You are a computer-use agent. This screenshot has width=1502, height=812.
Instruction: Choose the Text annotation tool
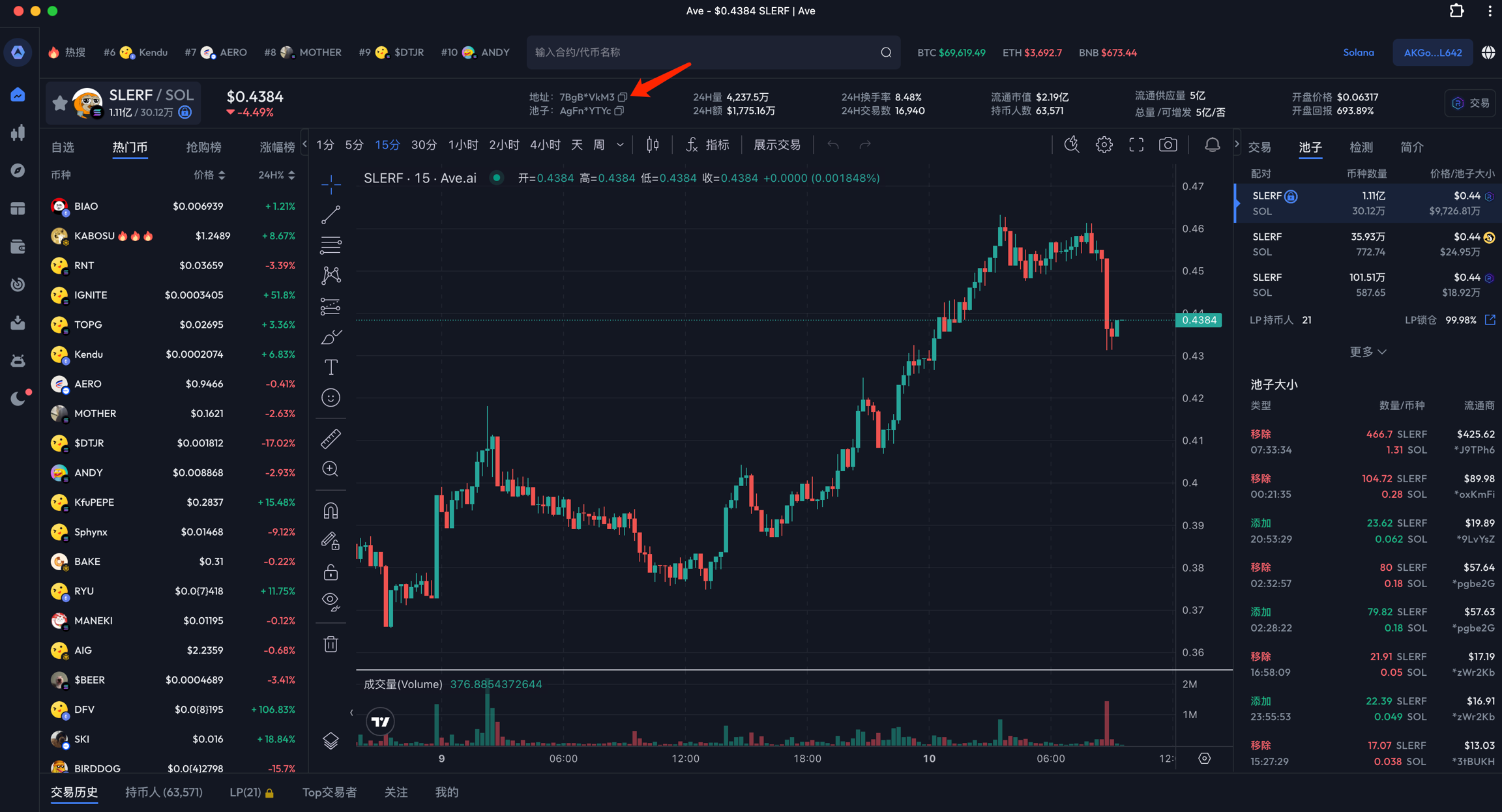pyautogui.click(x=331, y=367)
